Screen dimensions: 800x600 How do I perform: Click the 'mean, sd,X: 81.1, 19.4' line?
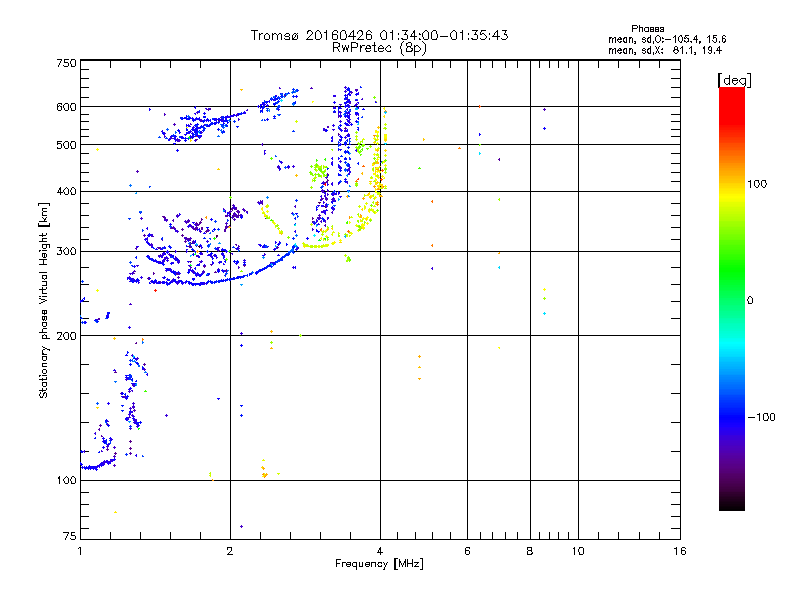point(665,50)
